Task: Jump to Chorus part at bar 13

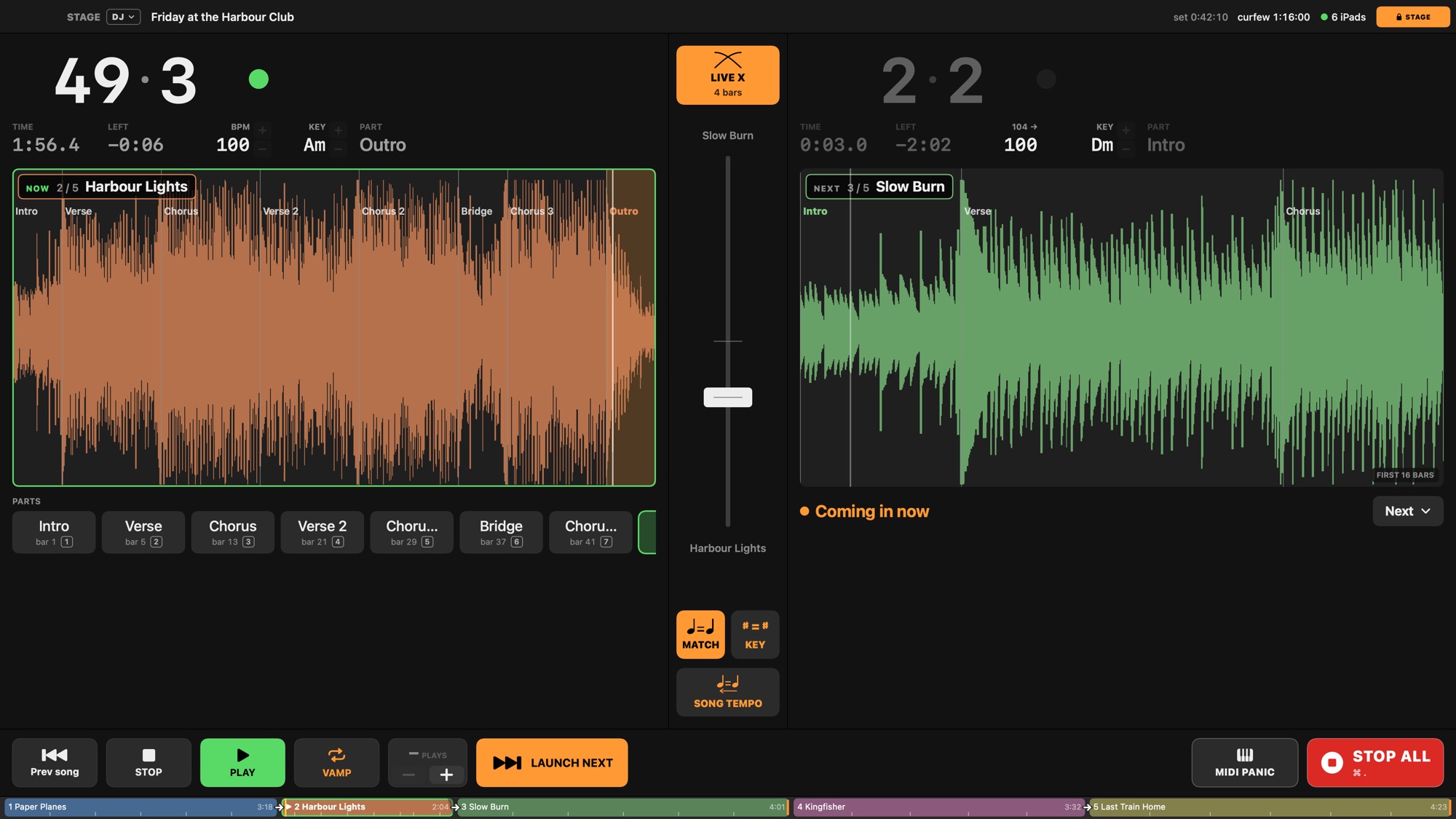Action: (233, 532)
